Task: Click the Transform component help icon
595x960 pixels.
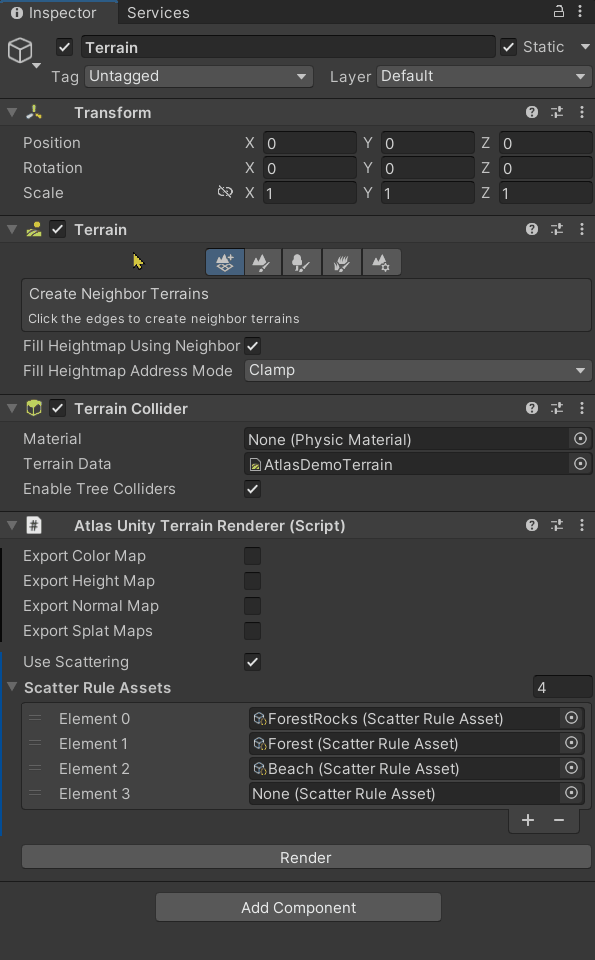Action: [531, 112]
